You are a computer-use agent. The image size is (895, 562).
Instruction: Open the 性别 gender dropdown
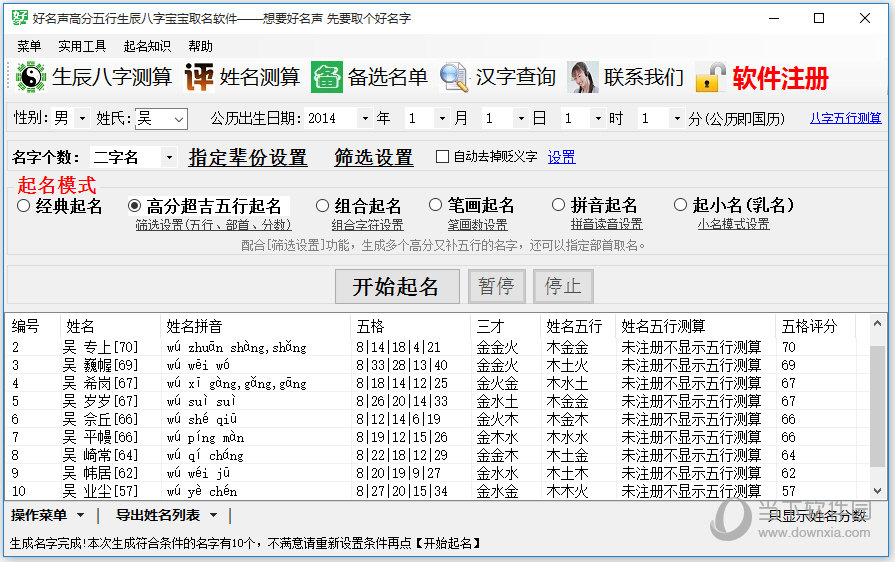83,119
